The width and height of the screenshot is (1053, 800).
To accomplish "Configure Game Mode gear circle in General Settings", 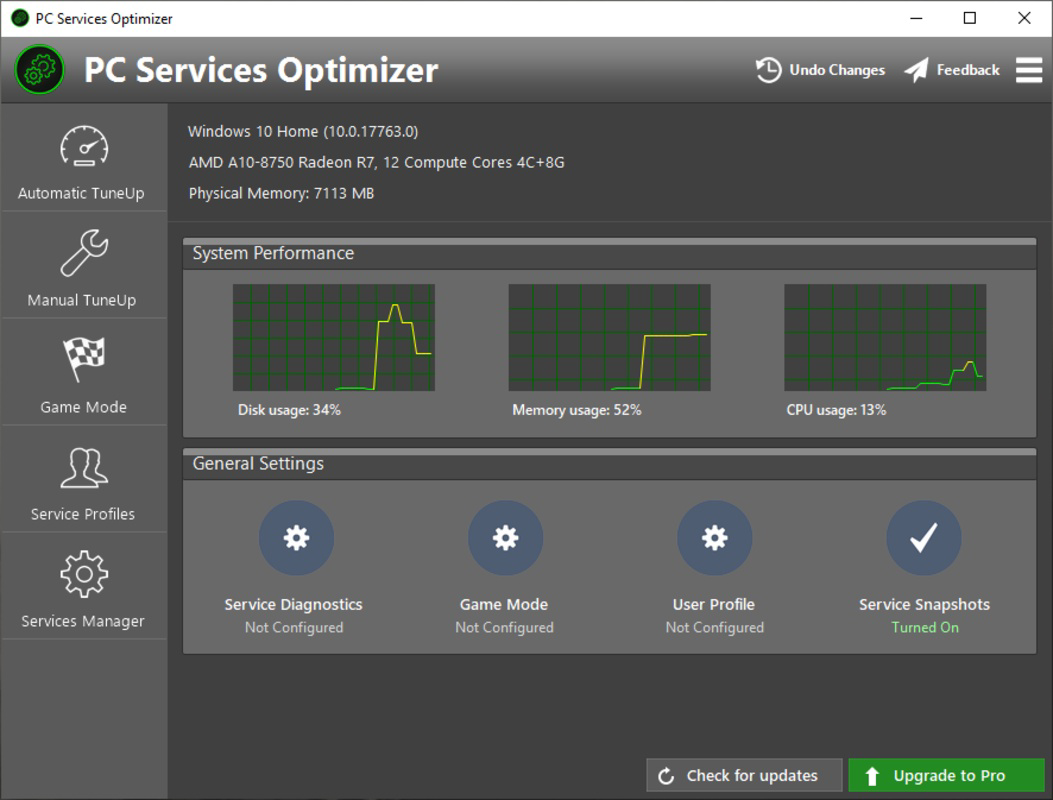I will [505, 537].
